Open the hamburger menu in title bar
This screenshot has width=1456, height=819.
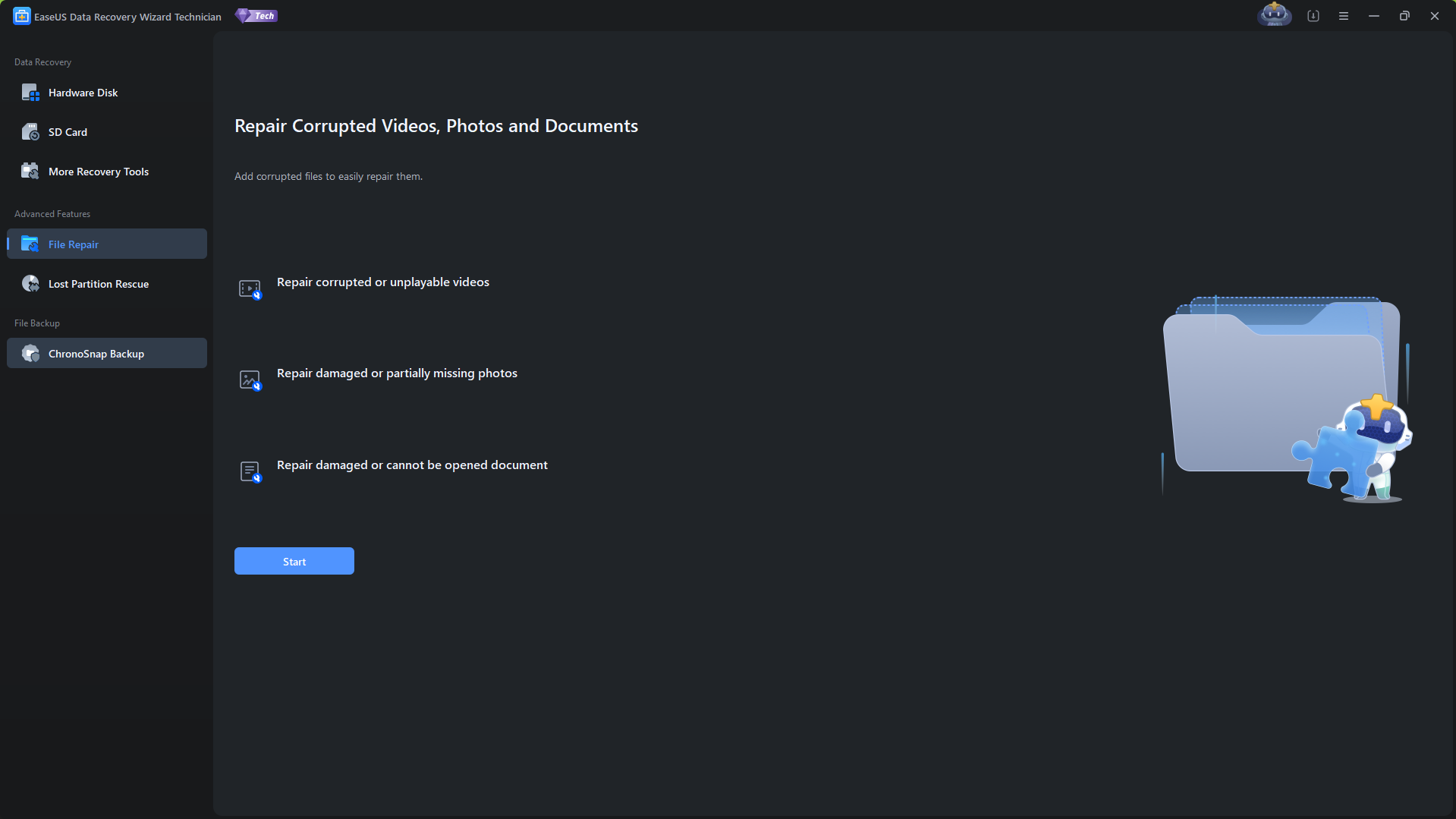pos(1344,16)
